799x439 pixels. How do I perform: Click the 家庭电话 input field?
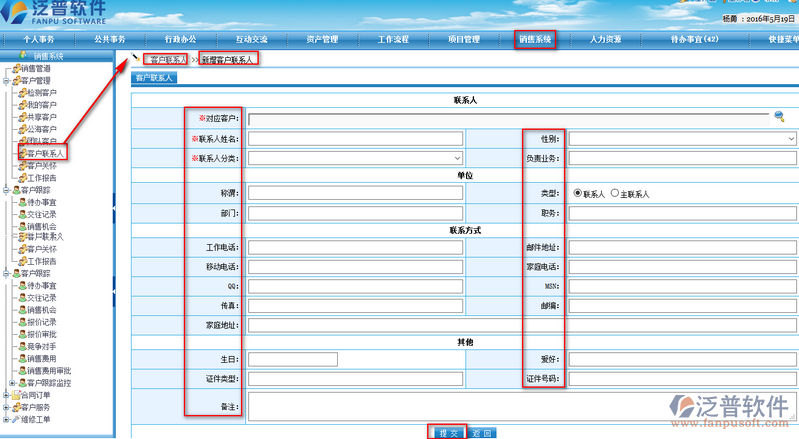[x=682, y=266]
